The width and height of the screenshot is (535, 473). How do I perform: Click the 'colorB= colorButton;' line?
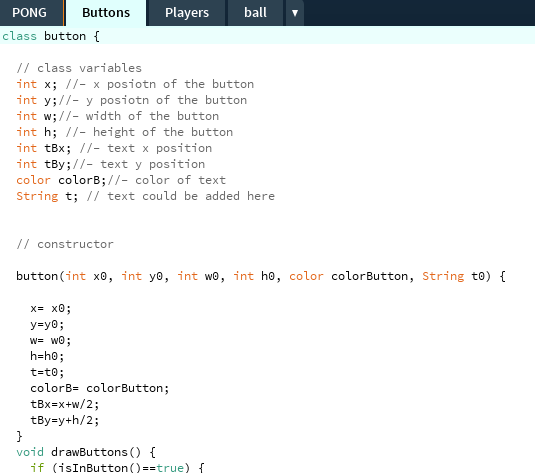coord(100,388)
